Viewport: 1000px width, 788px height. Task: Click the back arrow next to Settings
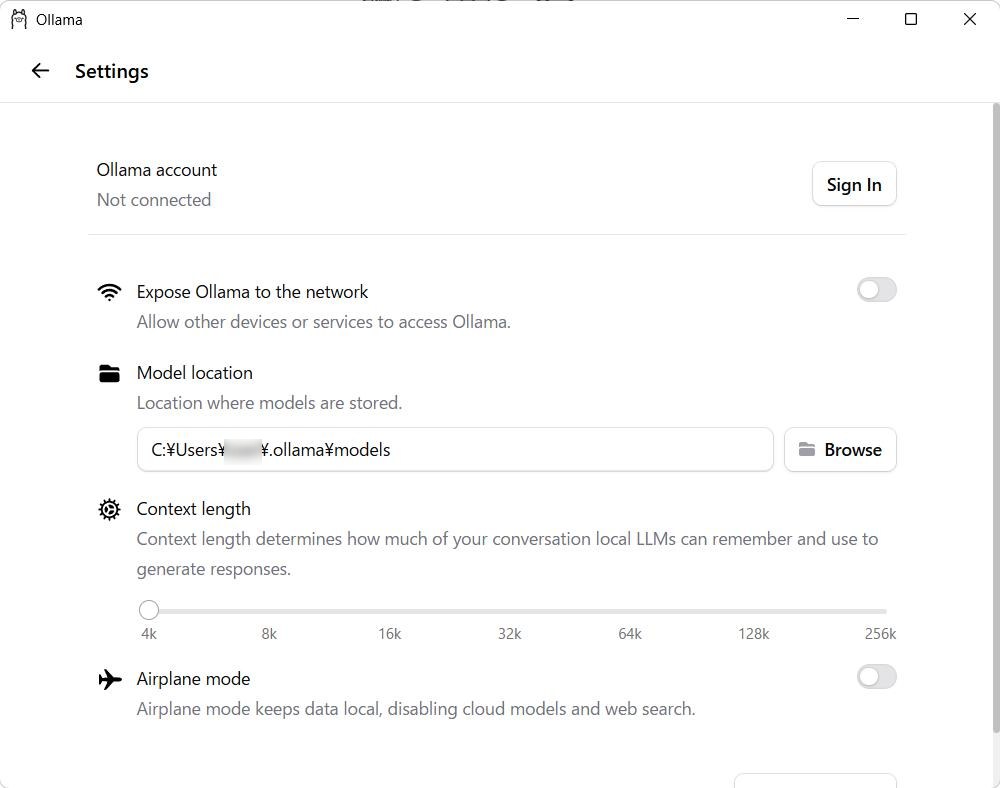coord(40,71)
